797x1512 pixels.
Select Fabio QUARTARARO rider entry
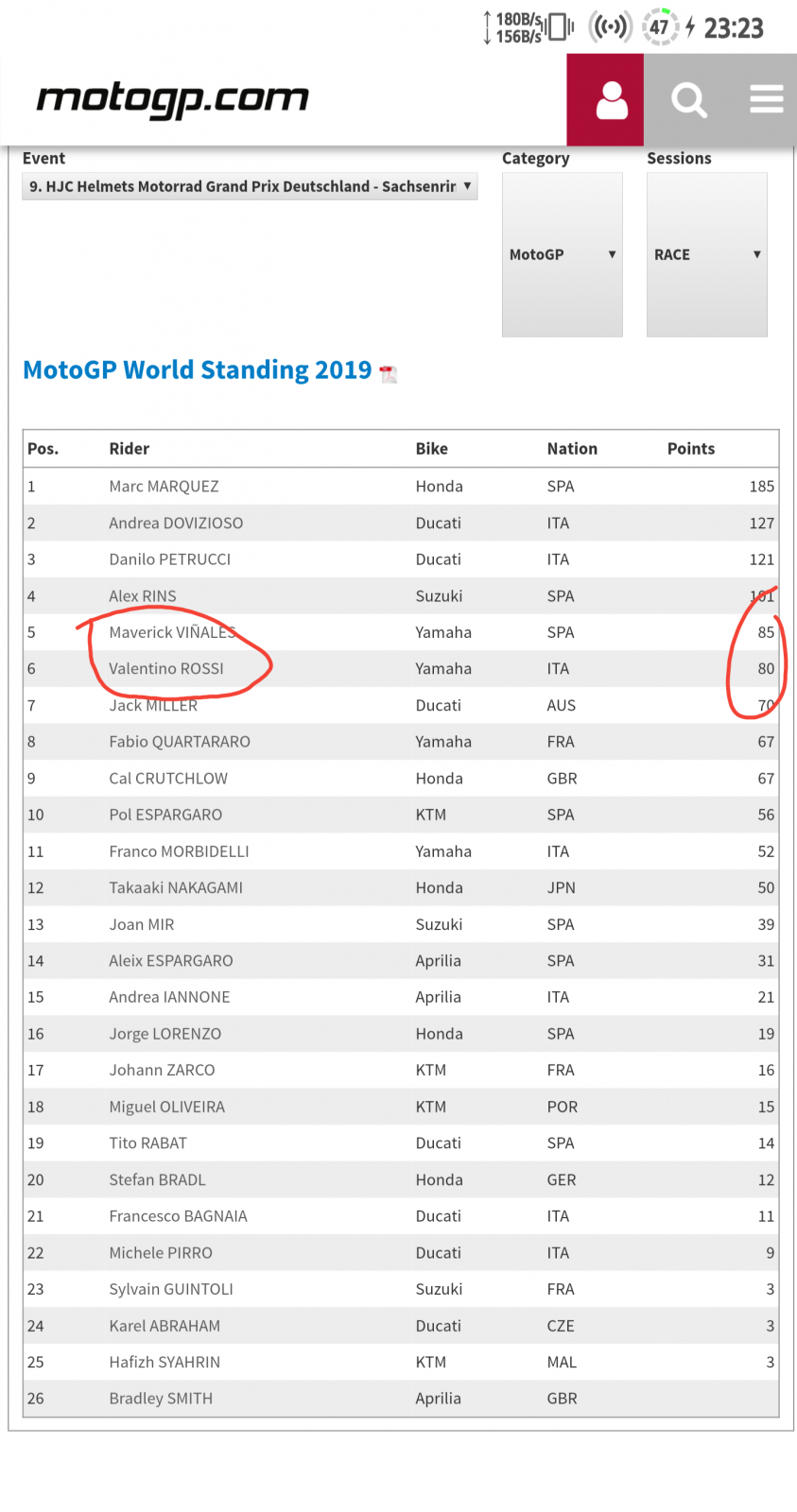180,742
